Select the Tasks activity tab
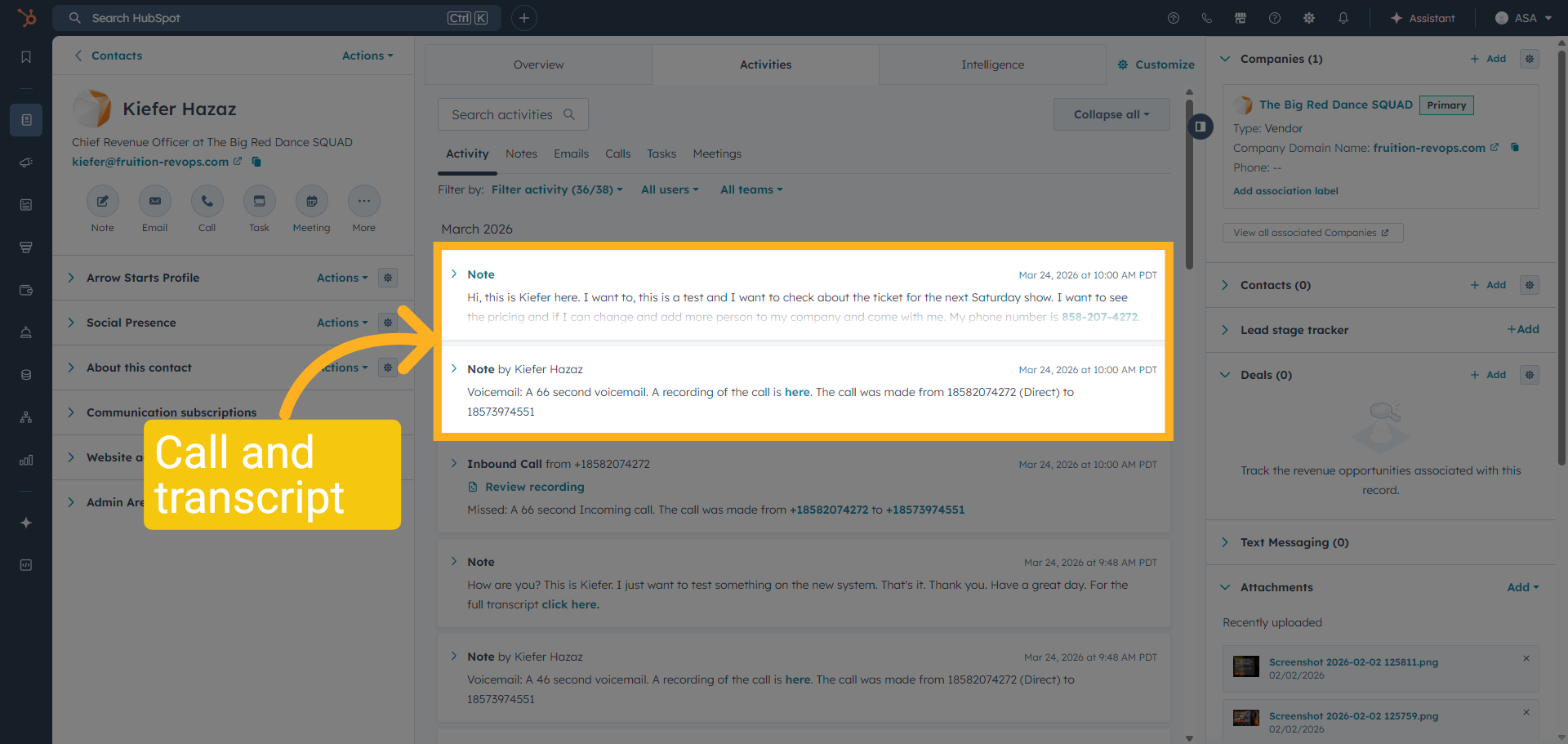1568x744 pixels. (x=661, y=154)
